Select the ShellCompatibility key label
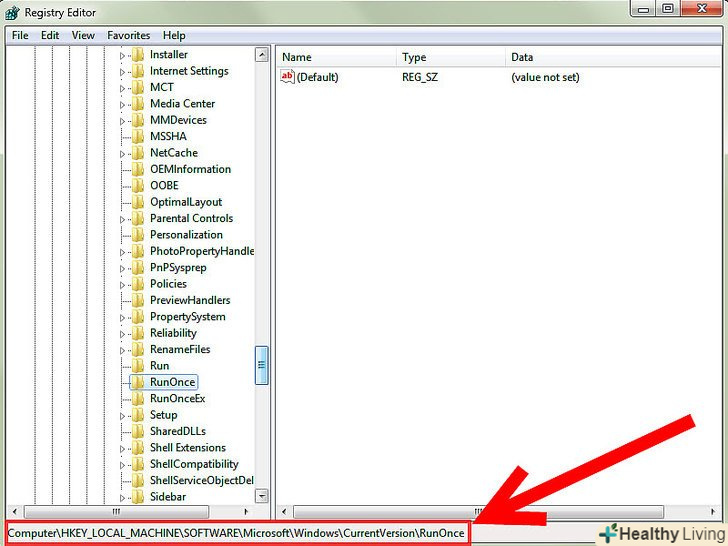The image size is (728, 546). tap(194, 464)
